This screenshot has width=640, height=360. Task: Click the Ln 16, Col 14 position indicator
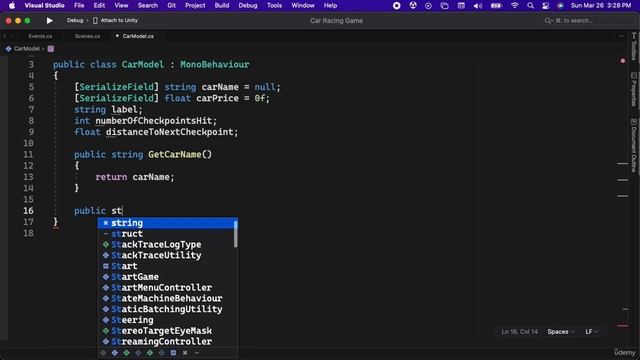[x=519, y=332]
